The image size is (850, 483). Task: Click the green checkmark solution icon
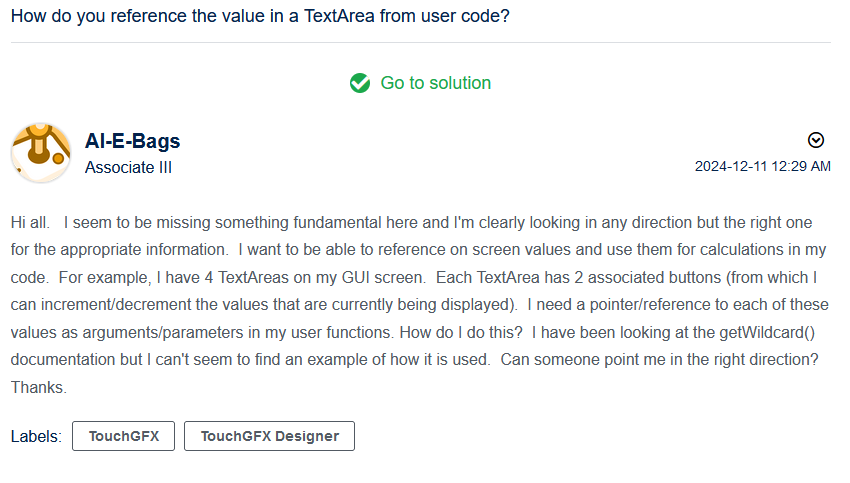point(360,83)
